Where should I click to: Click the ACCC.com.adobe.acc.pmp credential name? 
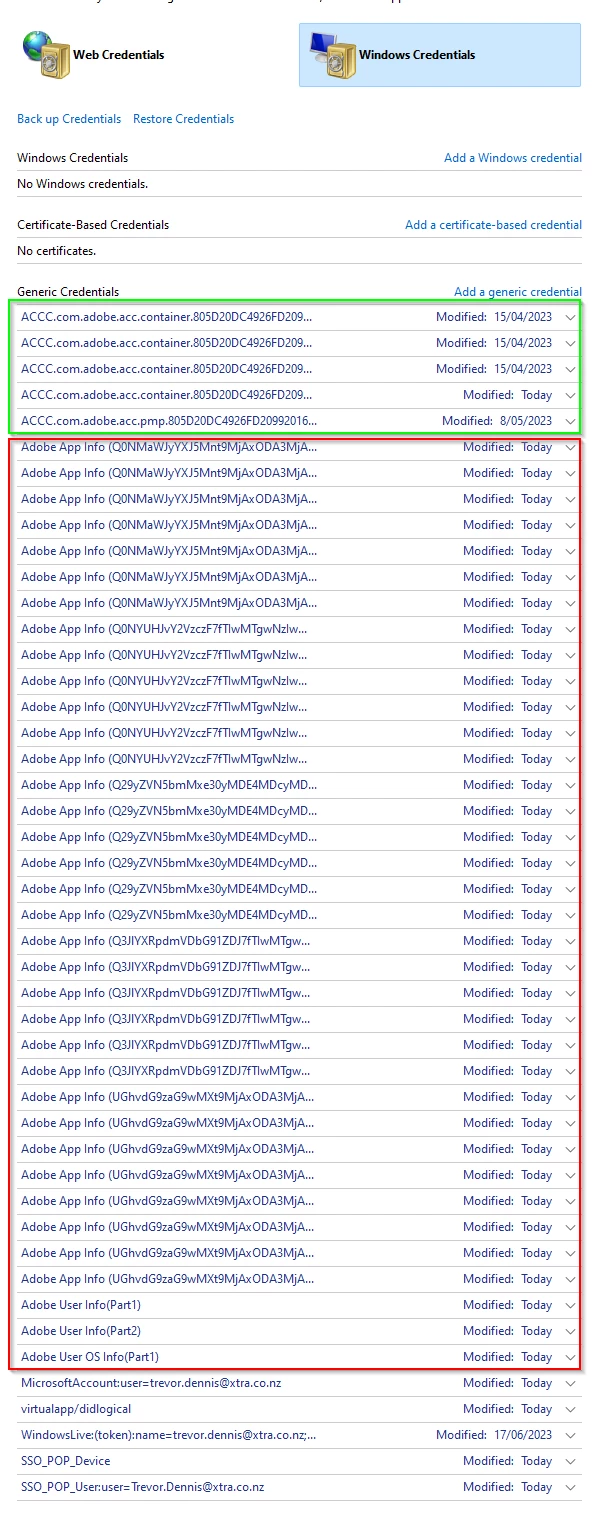[168, 421]
